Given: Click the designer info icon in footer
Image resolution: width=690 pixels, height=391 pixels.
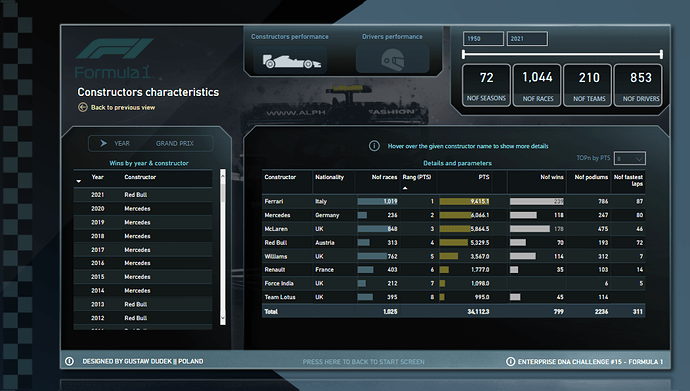Looking at the screenshot, I should [70, 361].
